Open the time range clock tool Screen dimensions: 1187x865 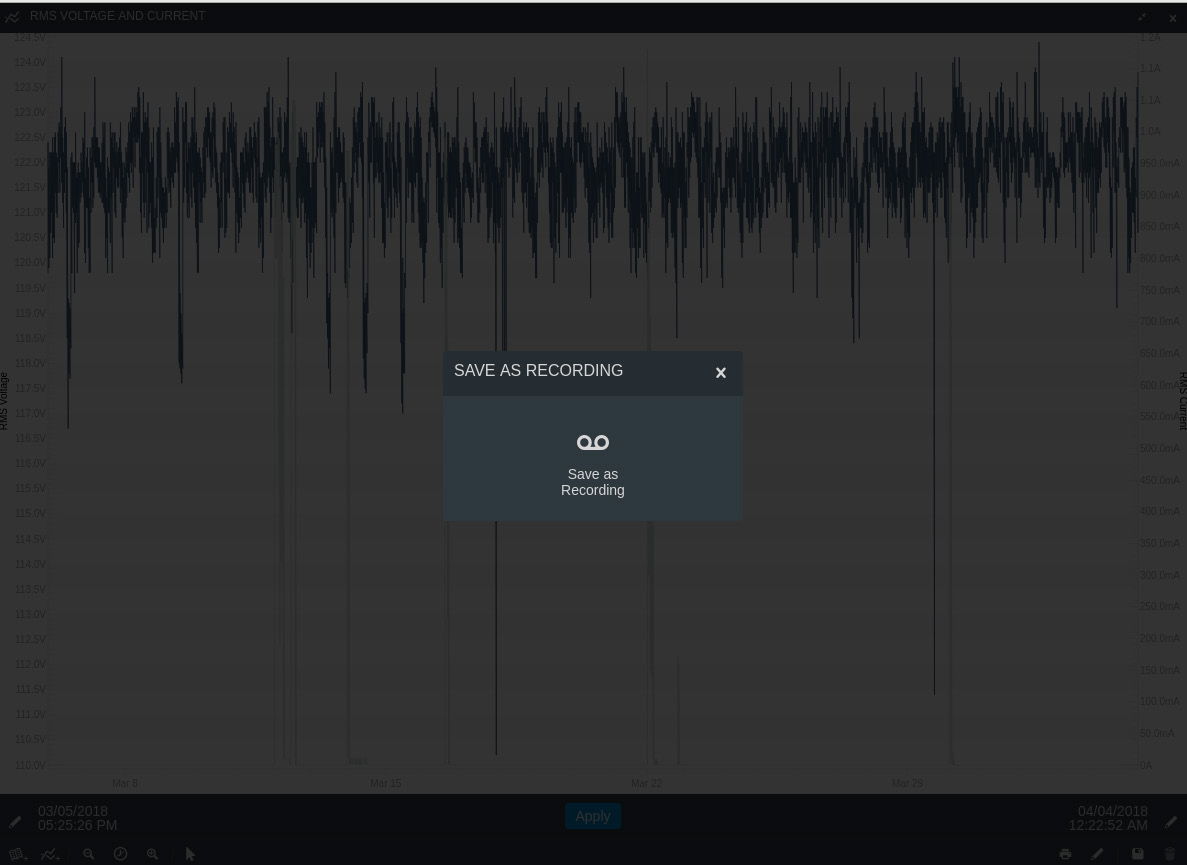pyautogui.click(x=121, y=854)
